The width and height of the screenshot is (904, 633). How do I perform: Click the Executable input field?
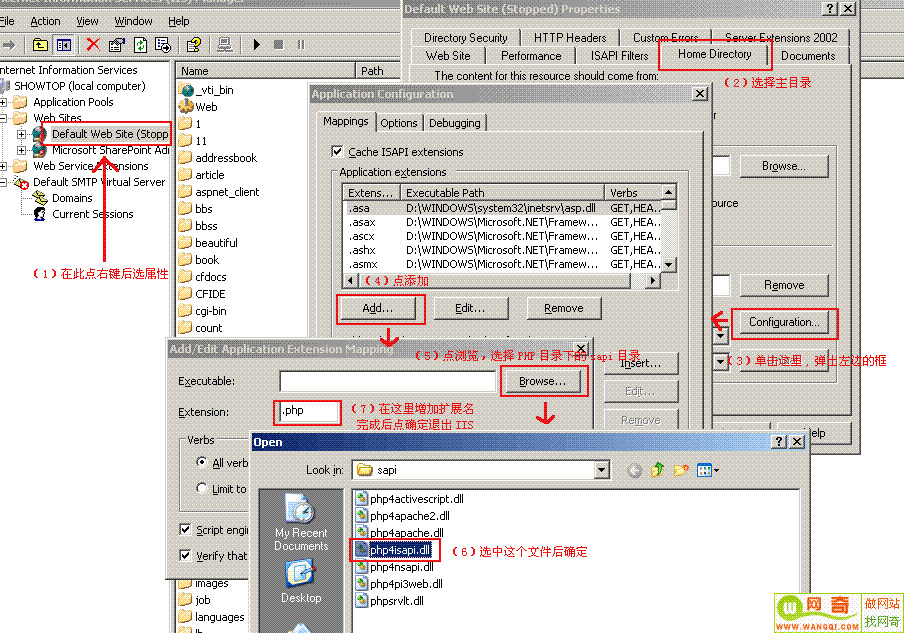coord(387,382)
